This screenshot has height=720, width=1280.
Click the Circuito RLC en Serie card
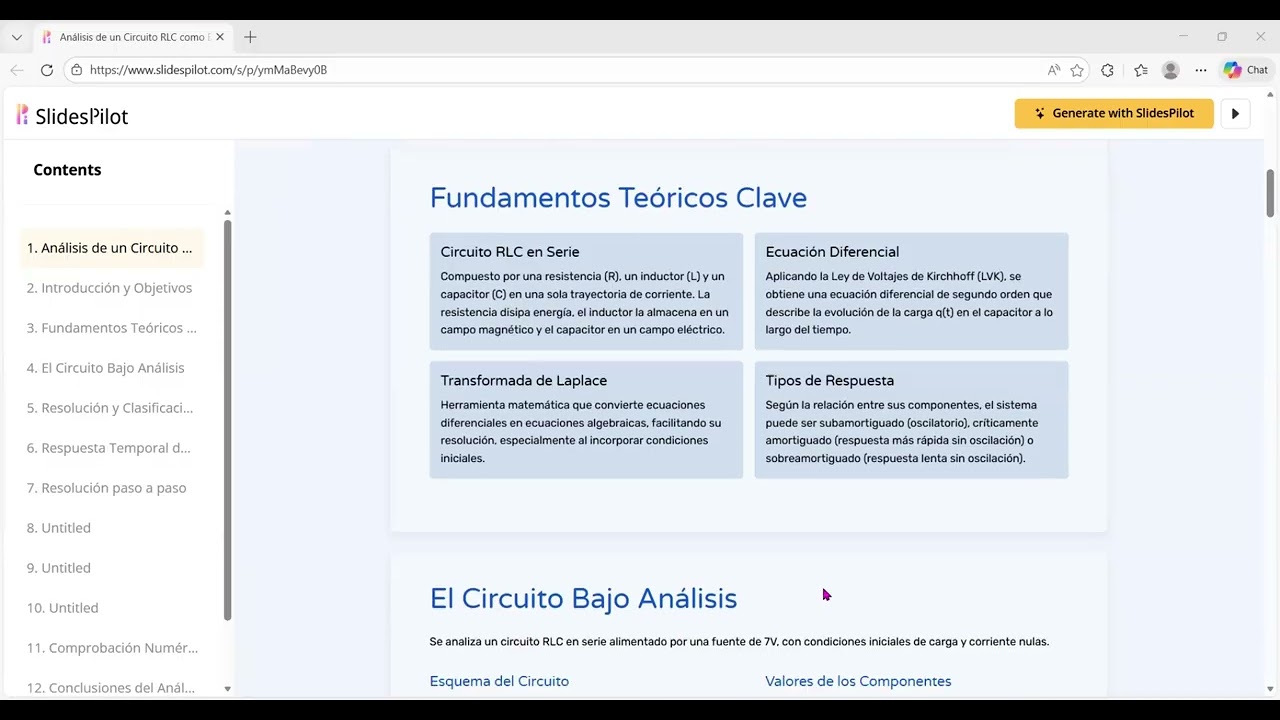click(586, 291)
